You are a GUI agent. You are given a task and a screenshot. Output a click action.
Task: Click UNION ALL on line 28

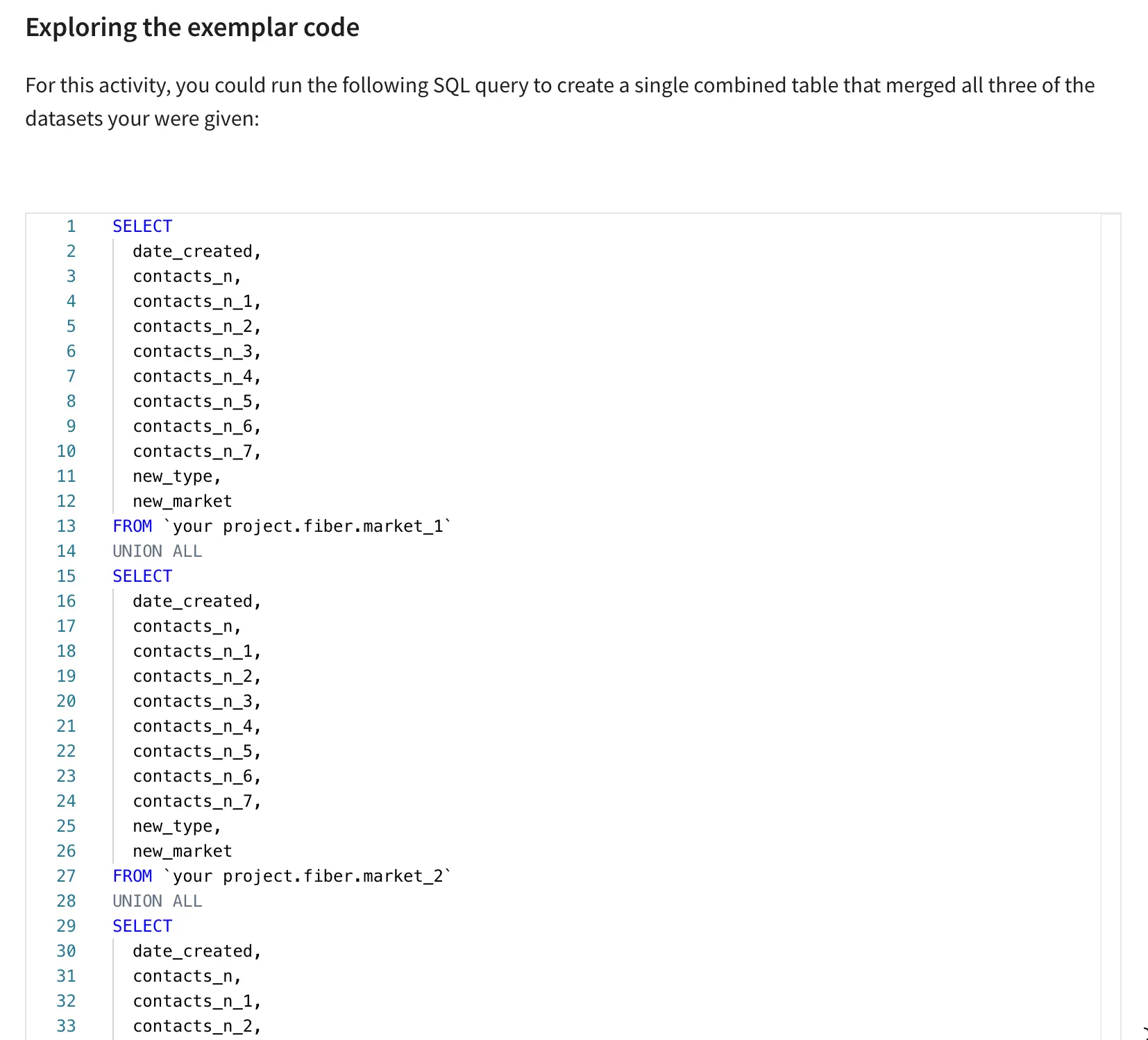click(157, 901)
